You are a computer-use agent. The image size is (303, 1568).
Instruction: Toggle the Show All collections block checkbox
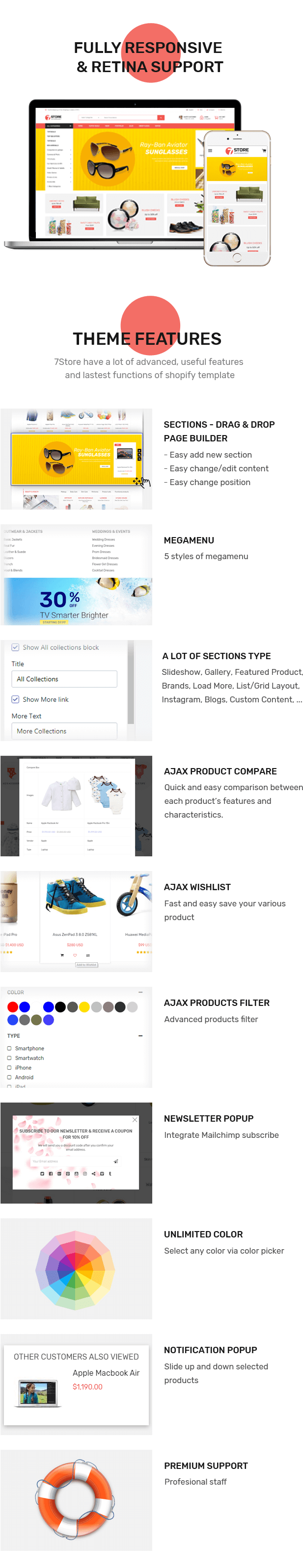(x=15, y=647)
